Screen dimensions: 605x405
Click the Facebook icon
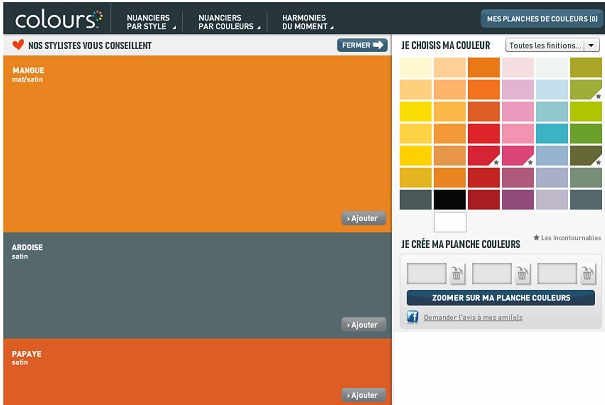[x=412, y=317]
